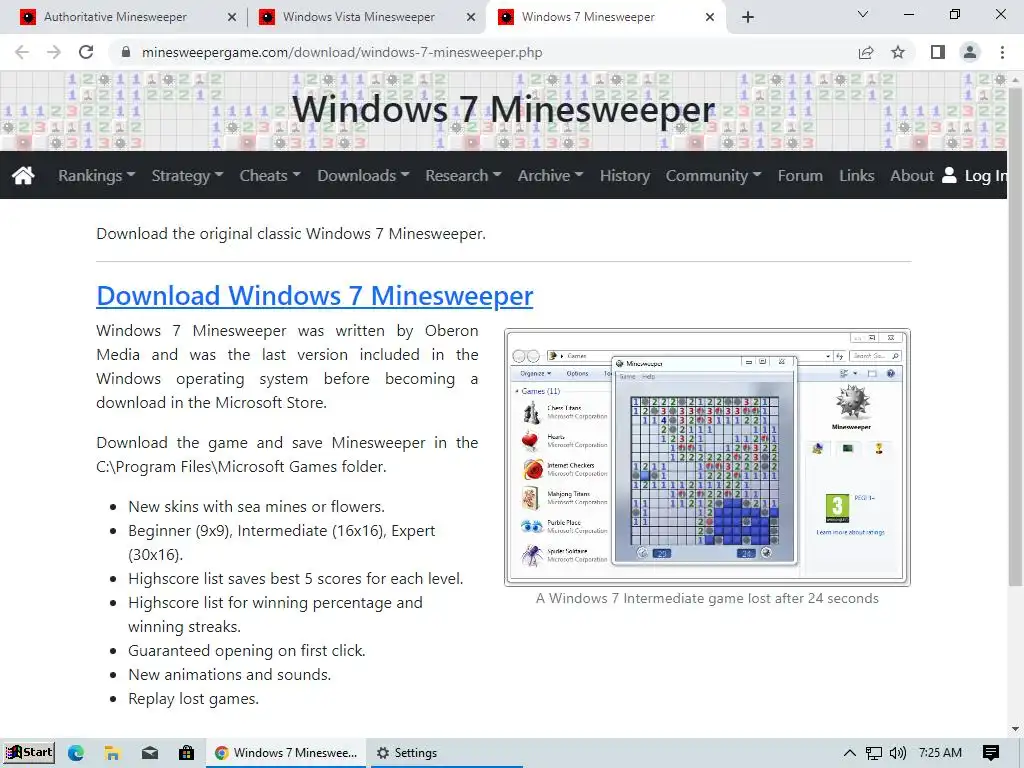Screen dimensions: 1024x768
Task: Show hidden tray icons chevron
Action: 849,752
